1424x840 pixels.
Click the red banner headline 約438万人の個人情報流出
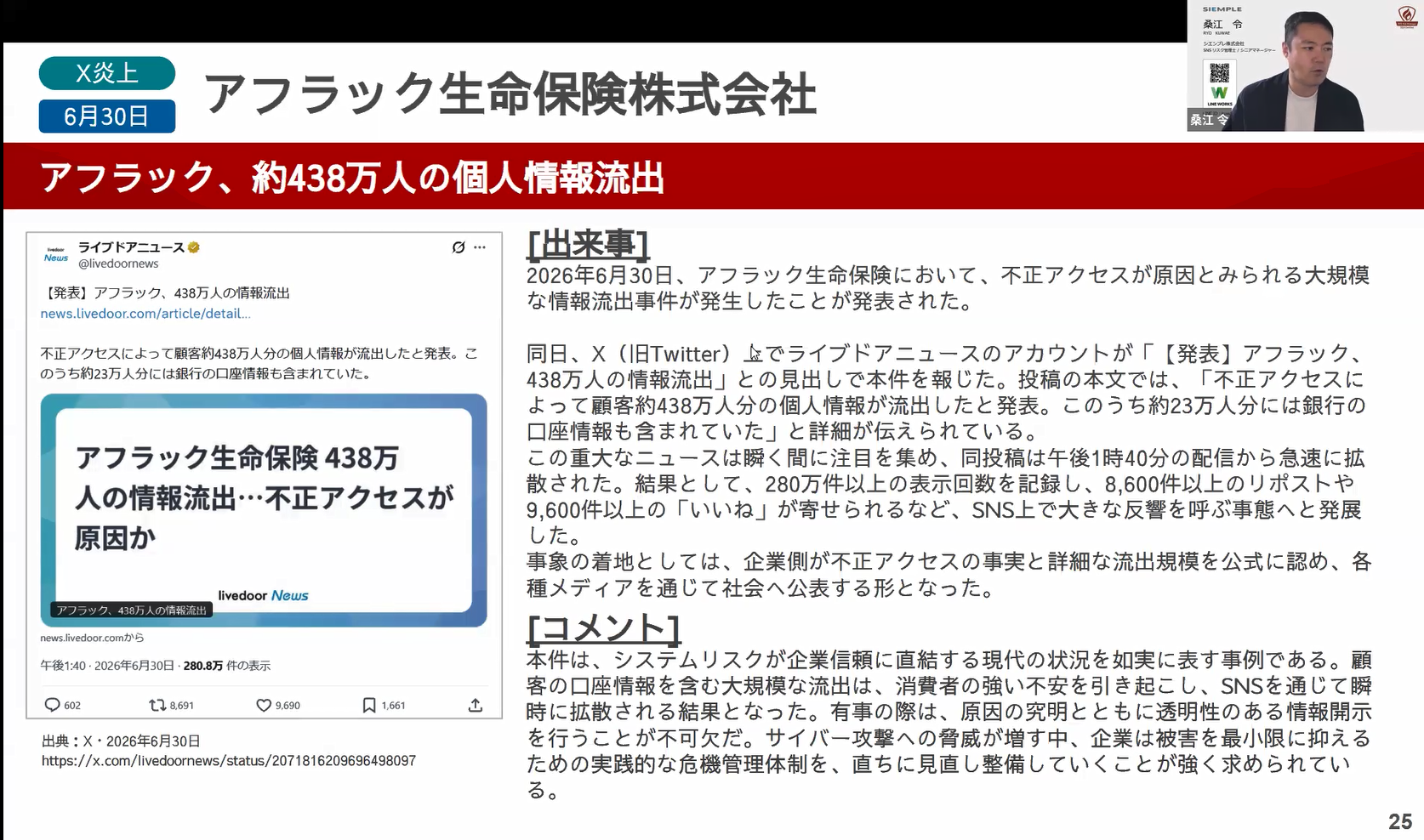[458, 178]
